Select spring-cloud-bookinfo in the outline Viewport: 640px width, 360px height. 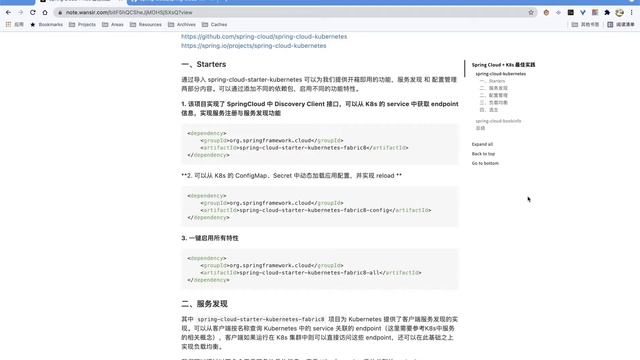point(498,121)
